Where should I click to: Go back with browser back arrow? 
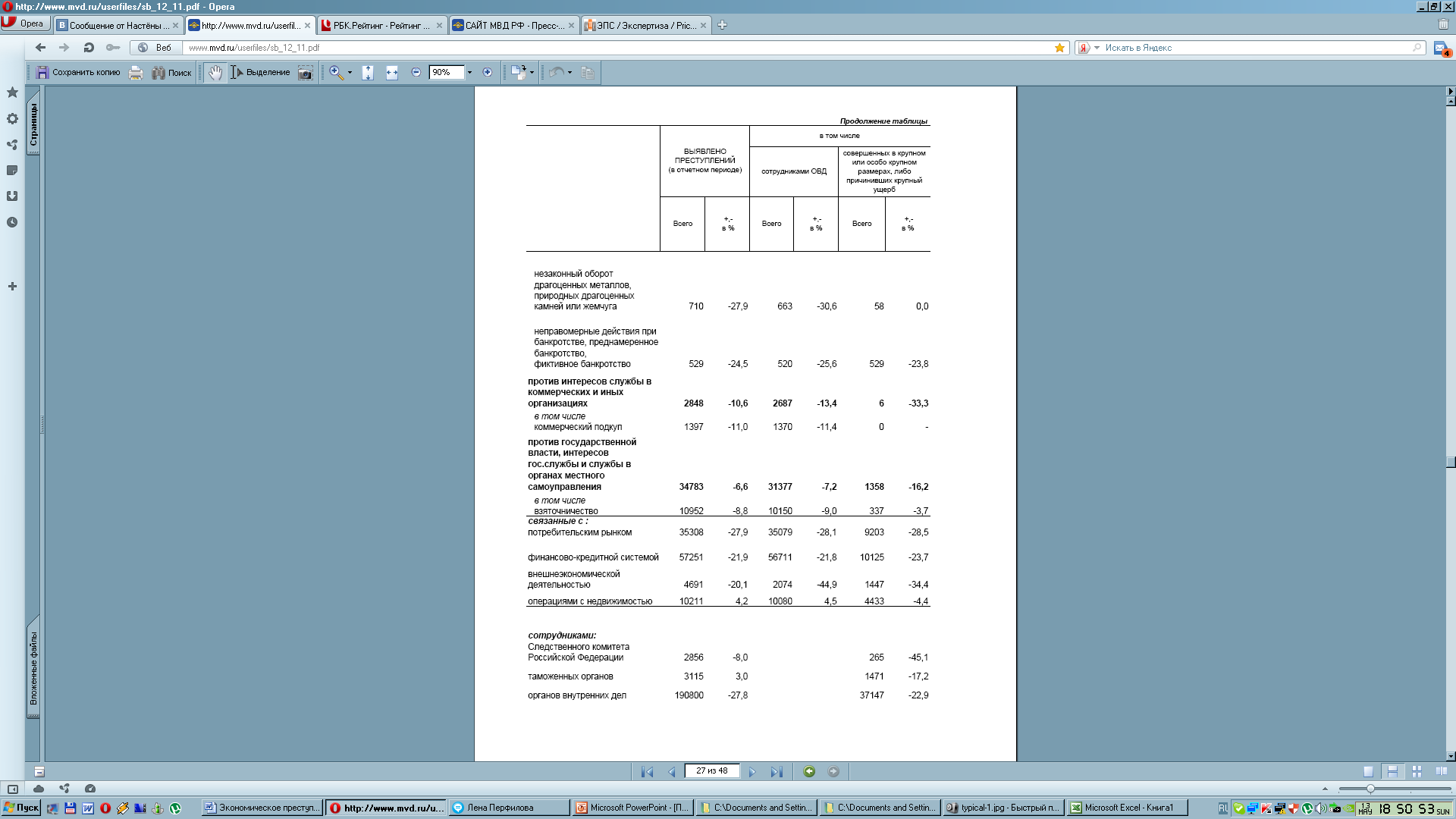[41, 47]
